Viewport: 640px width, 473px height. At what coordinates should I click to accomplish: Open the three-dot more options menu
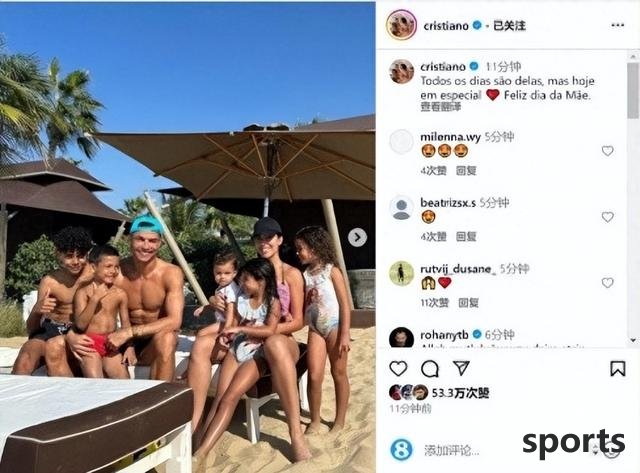(618, 25)
